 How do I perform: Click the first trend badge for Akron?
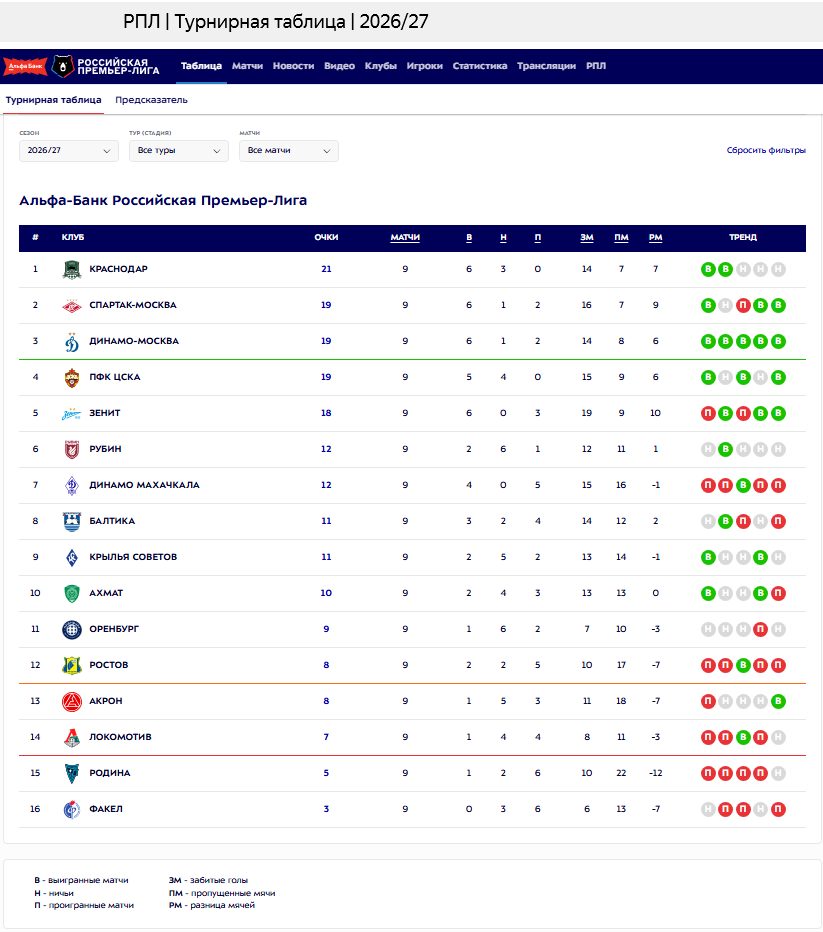708,701
